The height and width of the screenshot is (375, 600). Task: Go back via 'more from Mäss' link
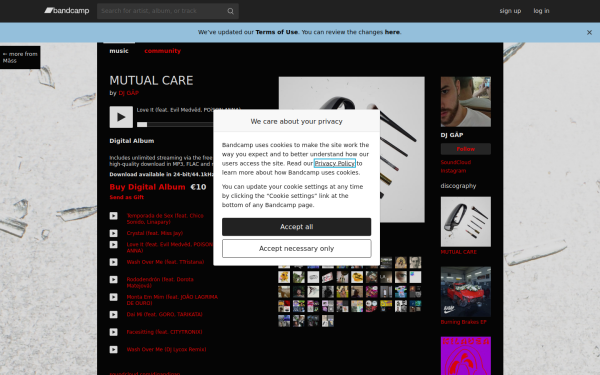[20, 57]
